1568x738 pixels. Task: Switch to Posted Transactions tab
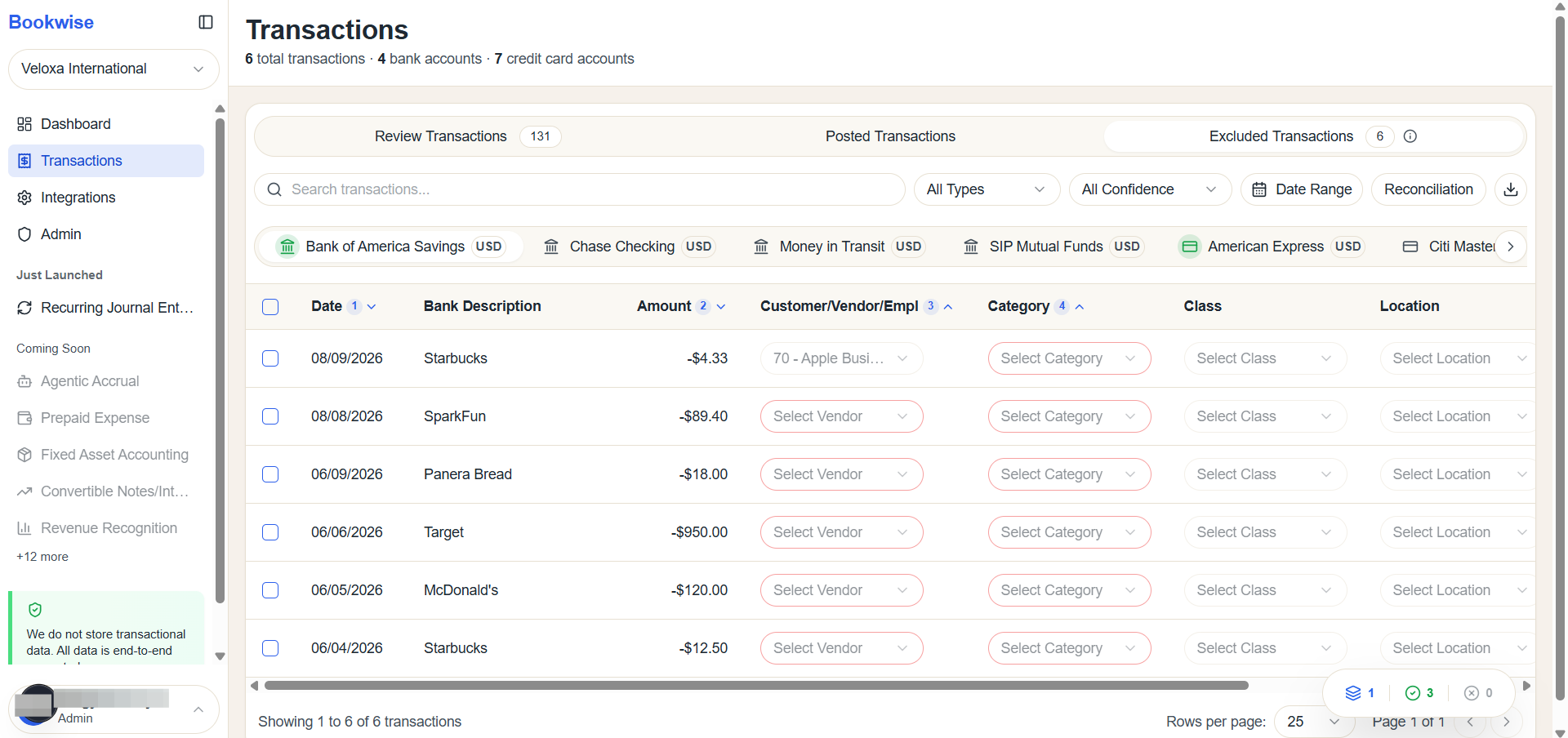(x=890, y=136)
